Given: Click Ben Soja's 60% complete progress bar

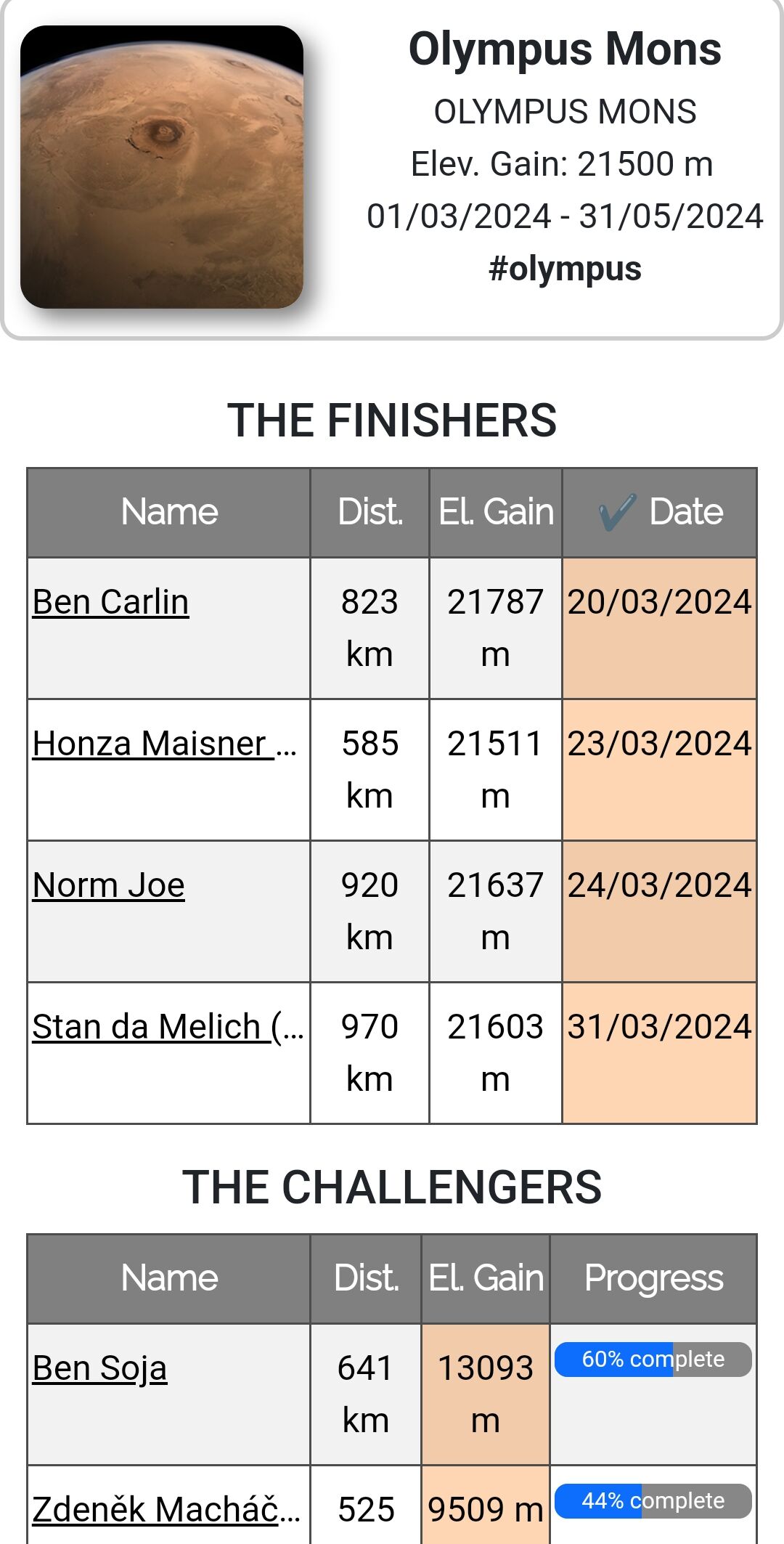Looking at the screenshot, I should [x=653, y=1359].
